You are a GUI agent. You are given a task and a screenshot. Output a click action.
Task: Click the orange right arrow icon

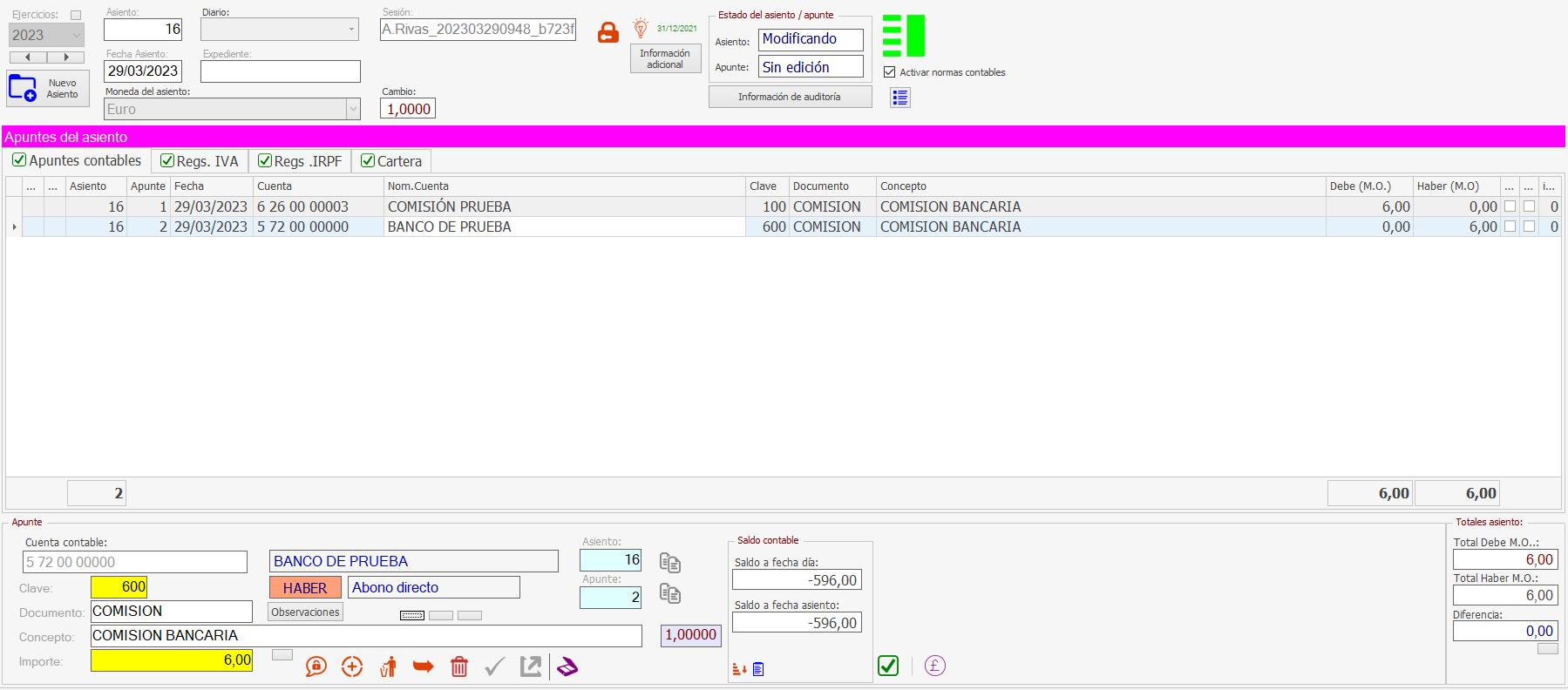[x=424, y=667]
